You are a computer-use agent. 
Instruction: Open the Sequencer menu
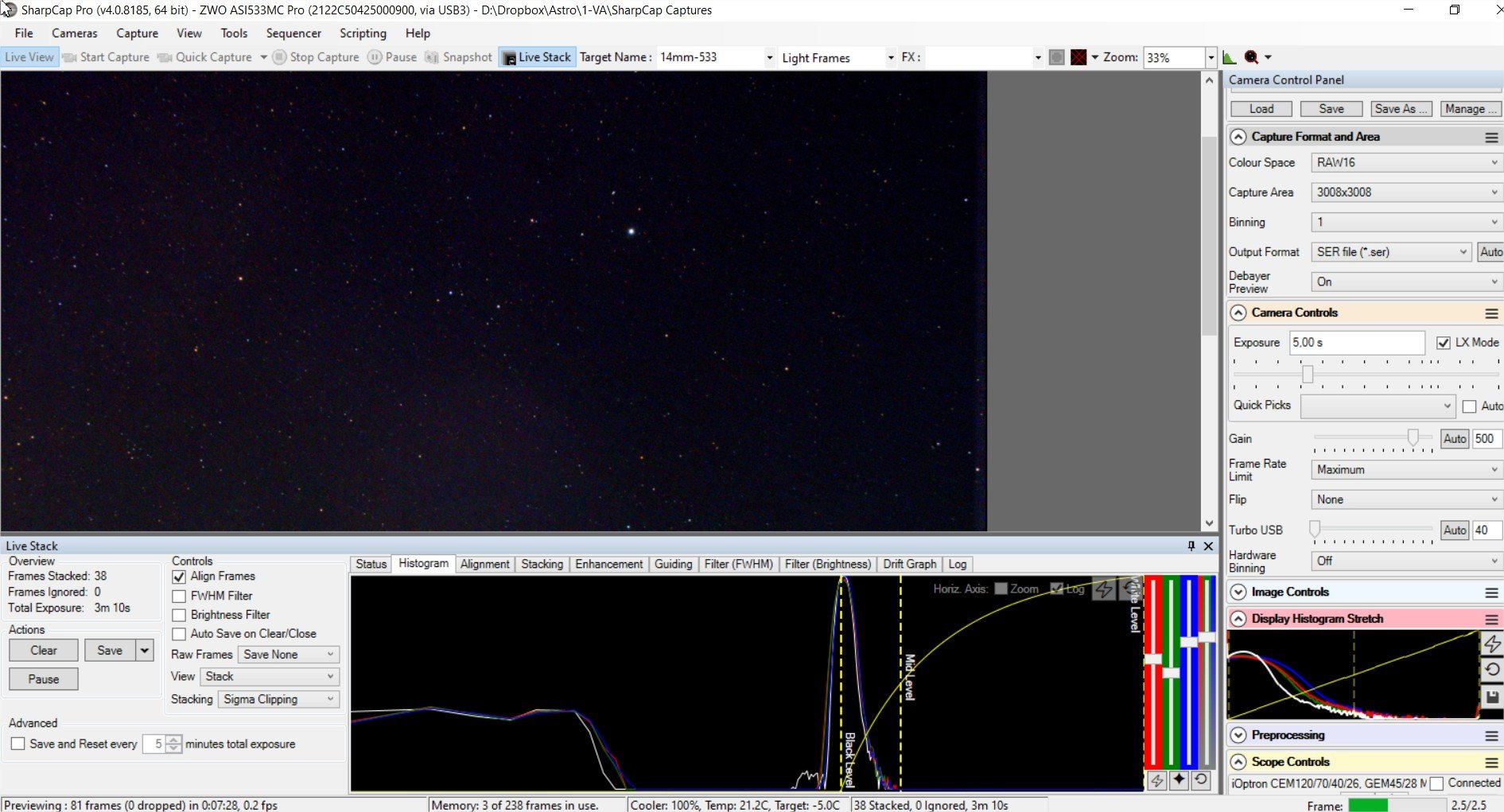tap(293, 33)
